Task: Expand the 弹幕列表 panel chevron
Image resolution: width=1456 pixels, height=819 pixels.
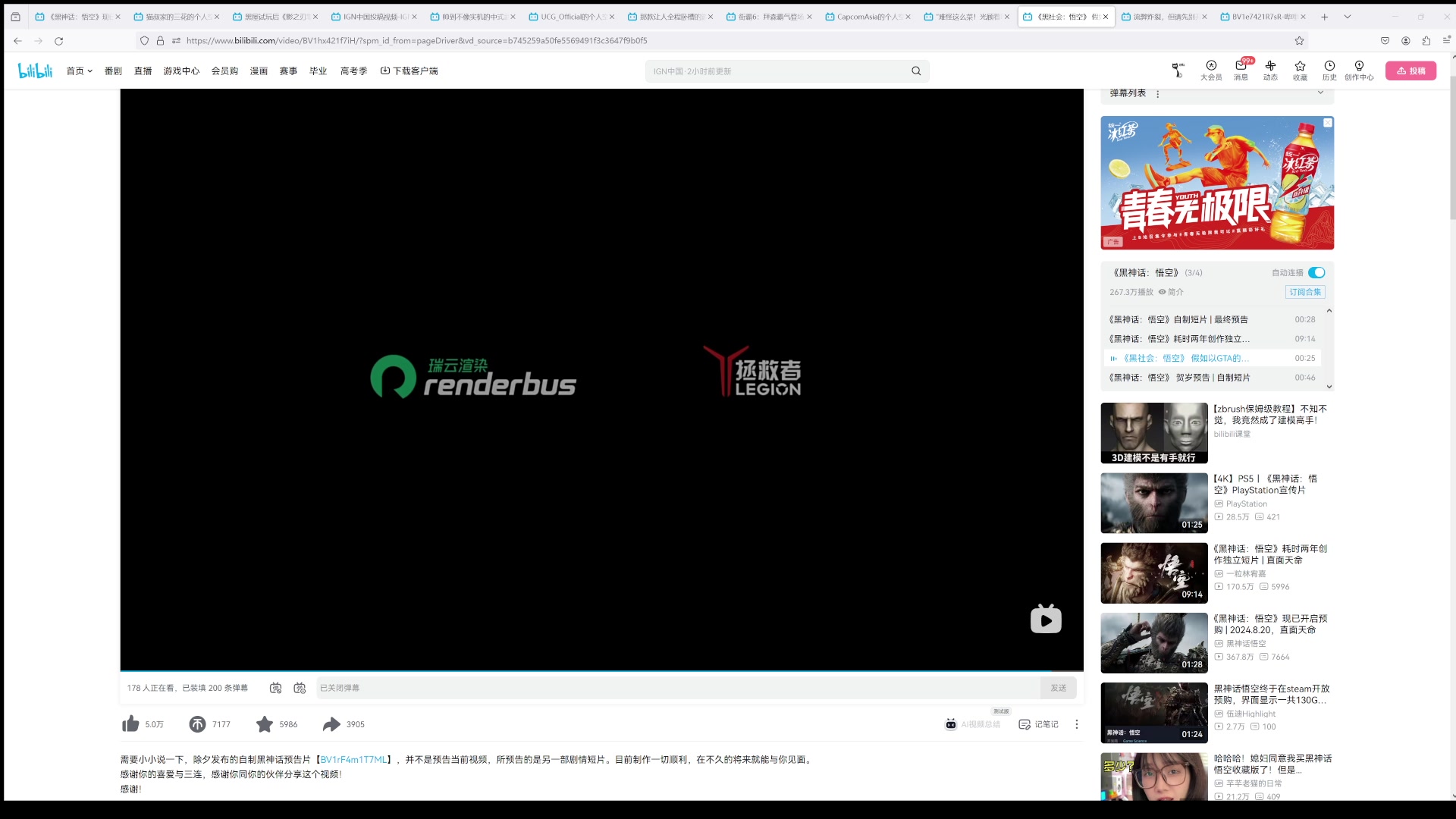Action: pyautogui.click(x=1320, y=93)
